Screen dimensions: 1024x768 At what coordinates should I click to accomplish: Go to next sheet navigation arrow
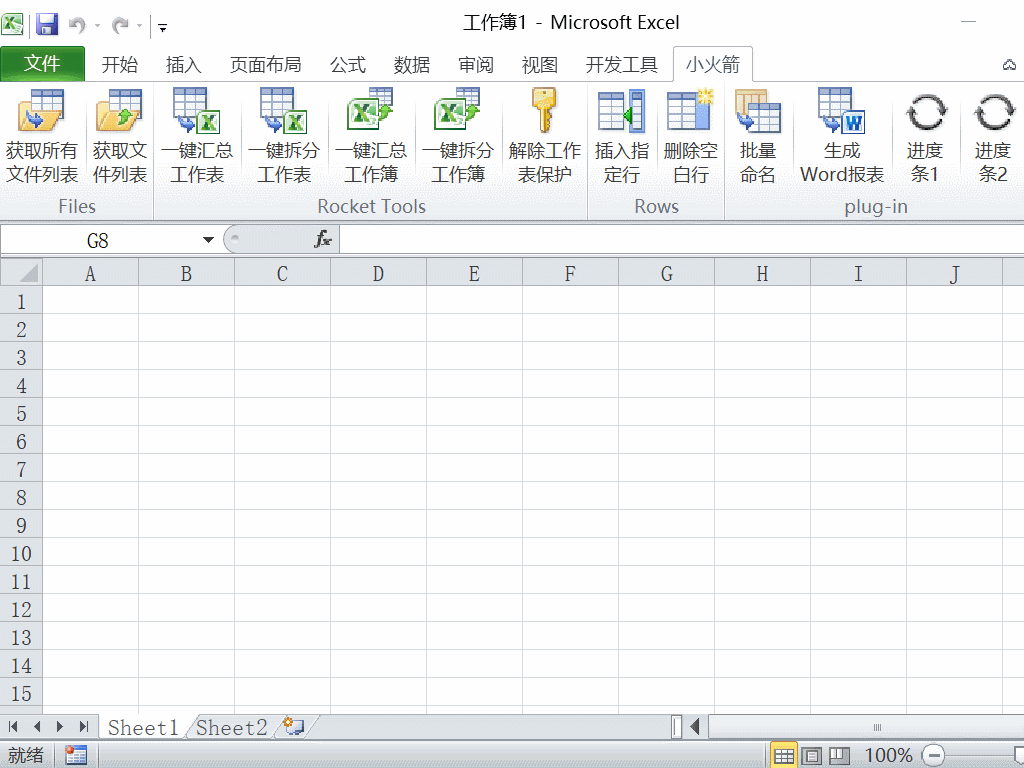[x=60, y=726]
